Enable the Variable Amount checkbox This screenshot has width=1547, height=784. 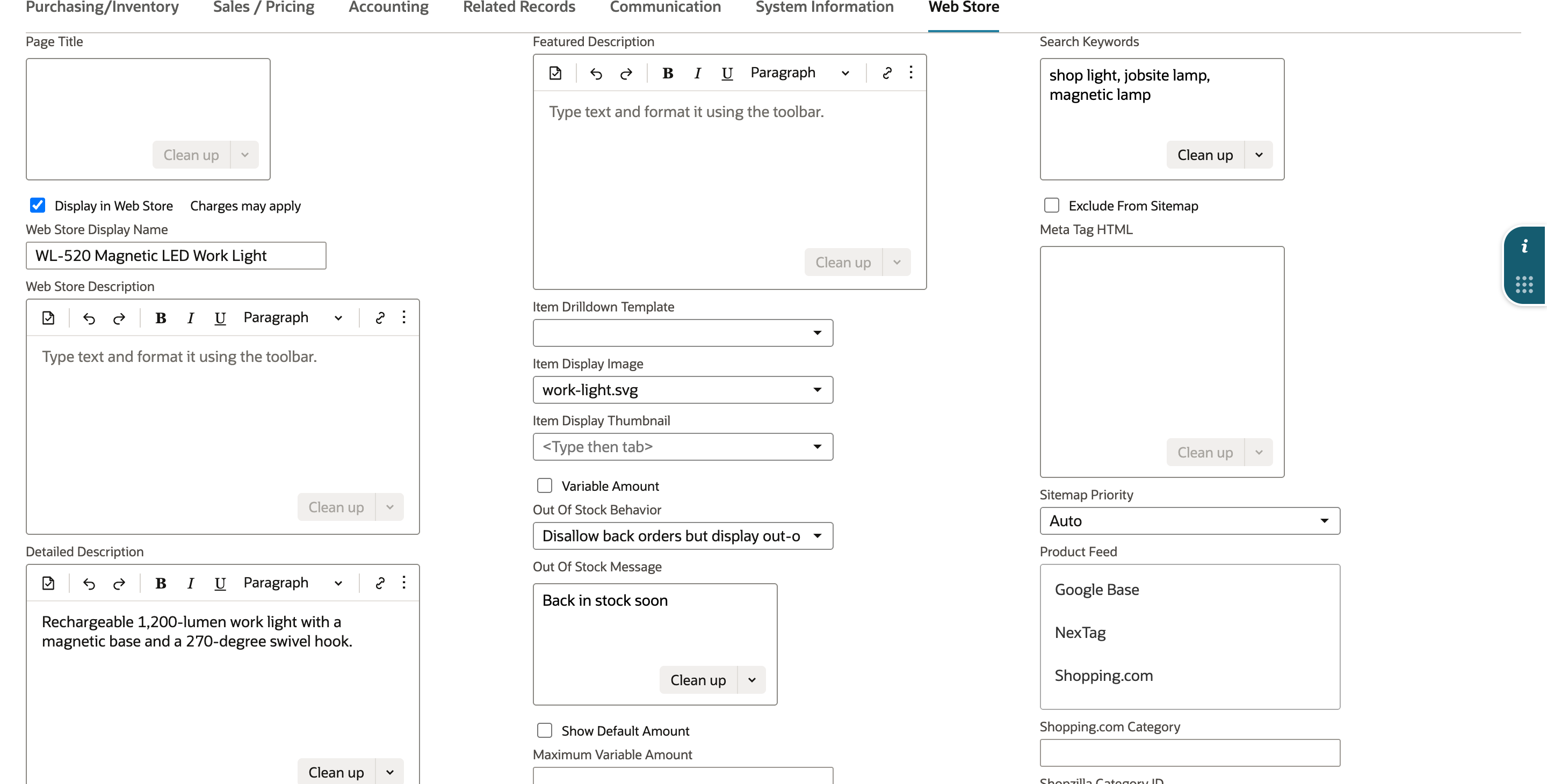[x=545, y=485]
